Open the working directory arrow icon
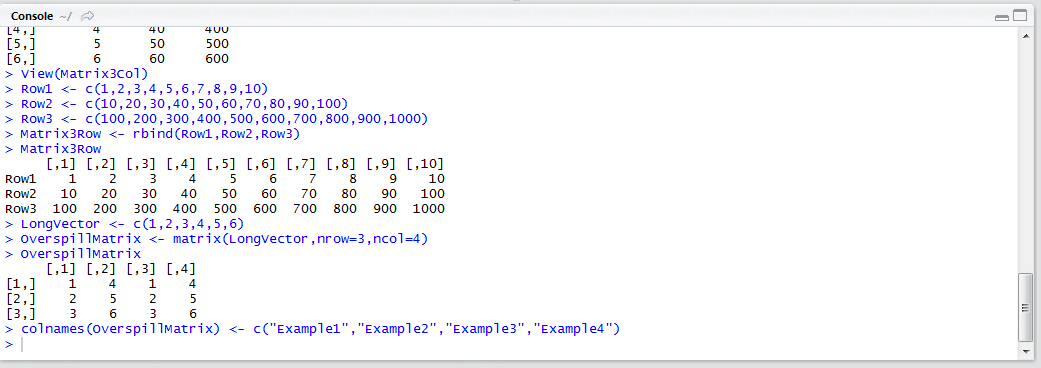Image resolution: width=1041 pixels, height=368 pixels. point(88,15)
